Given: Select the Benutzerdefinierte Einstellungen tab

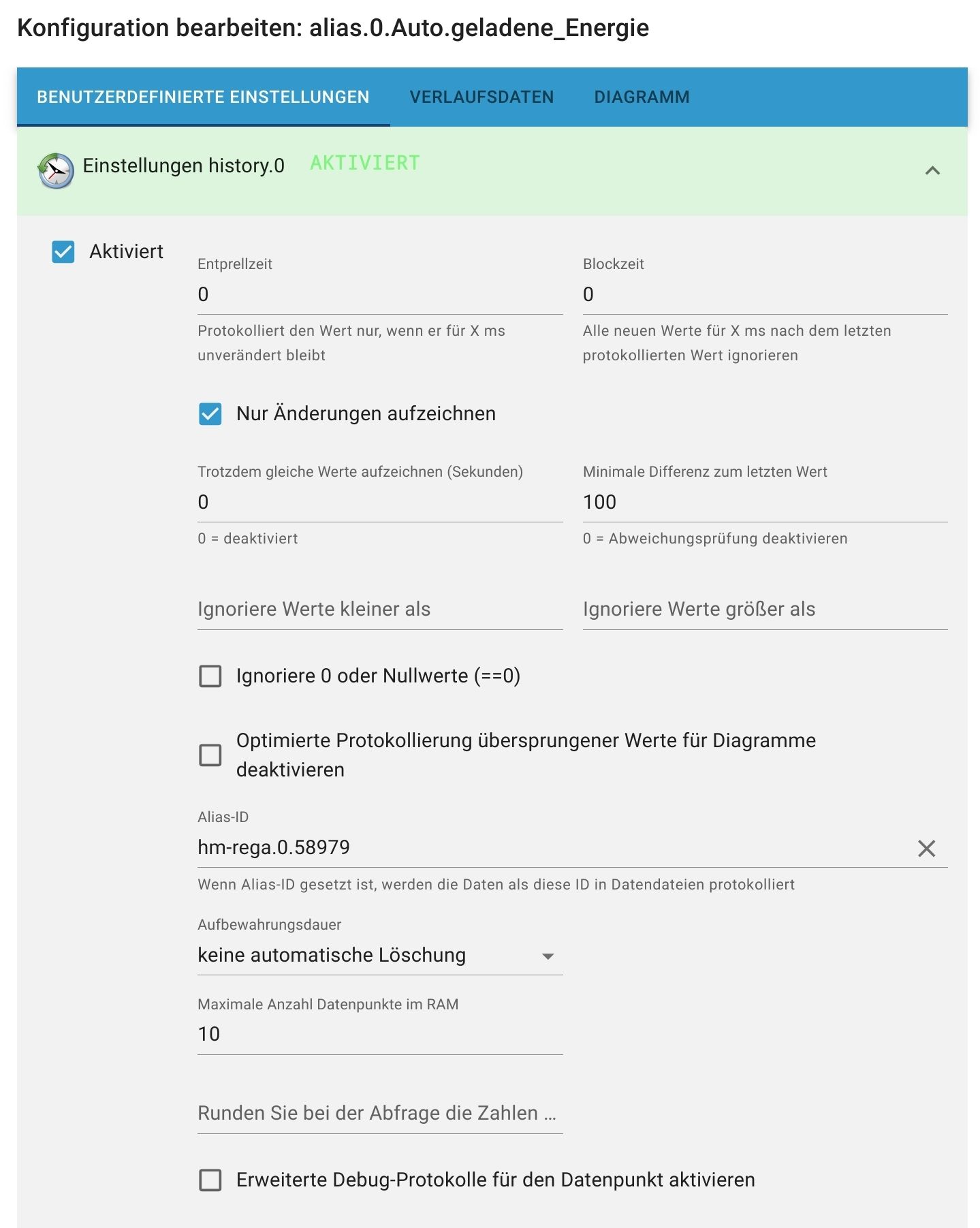Looking at the screenshot, I should click(203, 97).
